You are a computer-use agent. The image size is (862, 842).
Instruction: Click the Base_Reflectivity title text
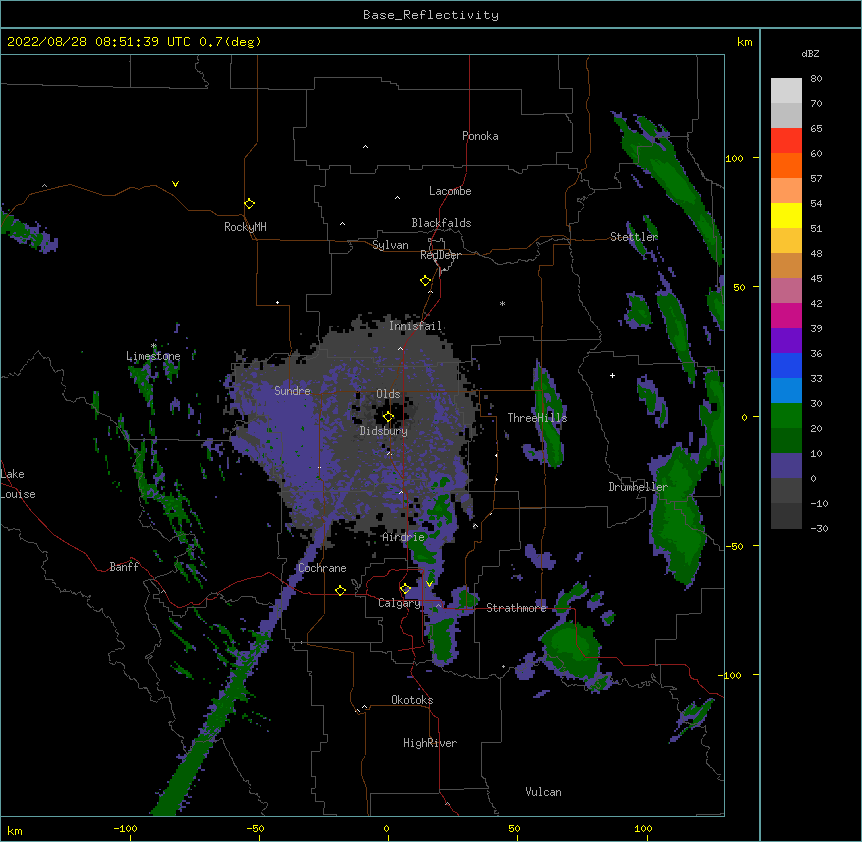[431, 15]
